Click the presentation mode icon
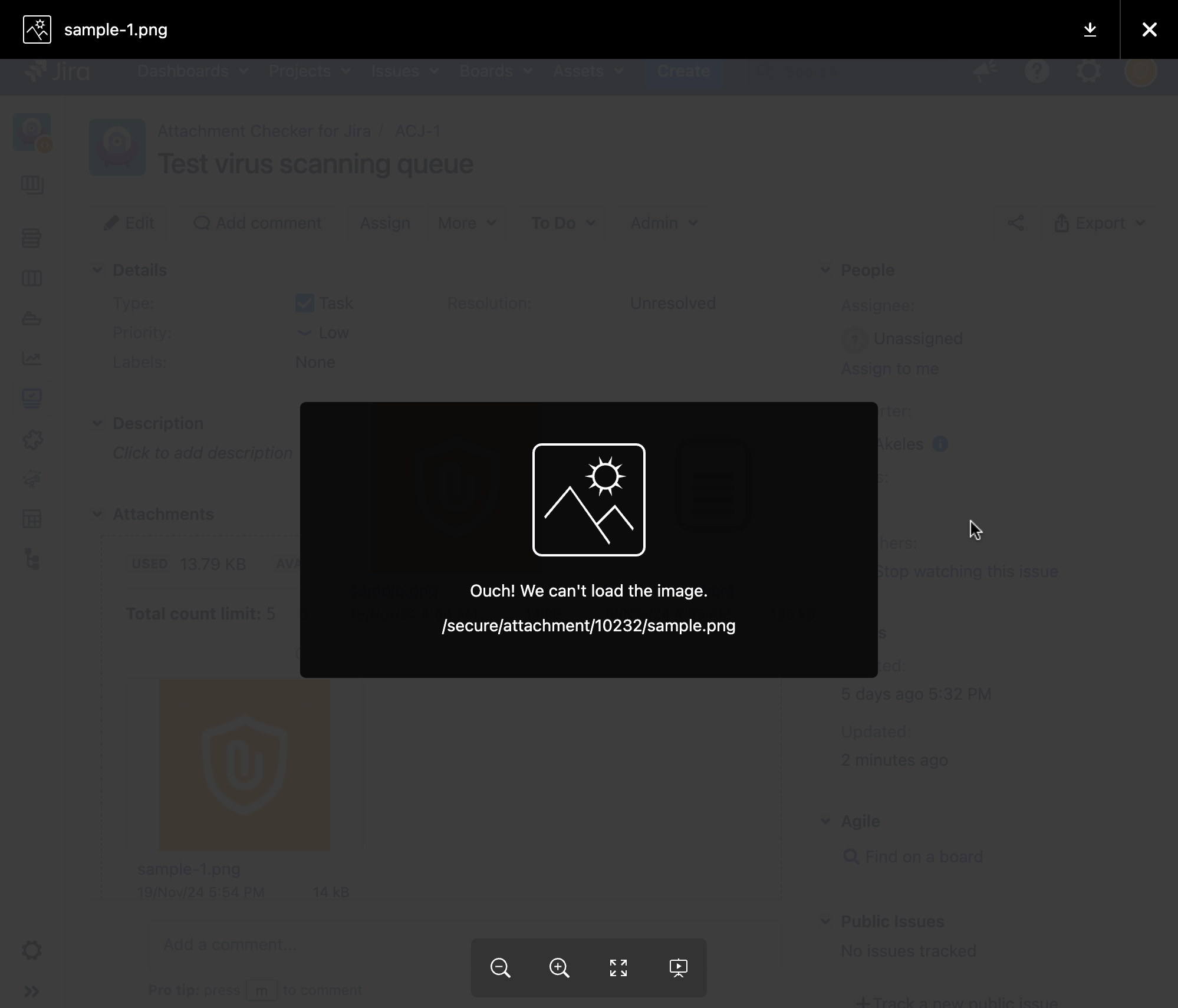 (678, 967)
